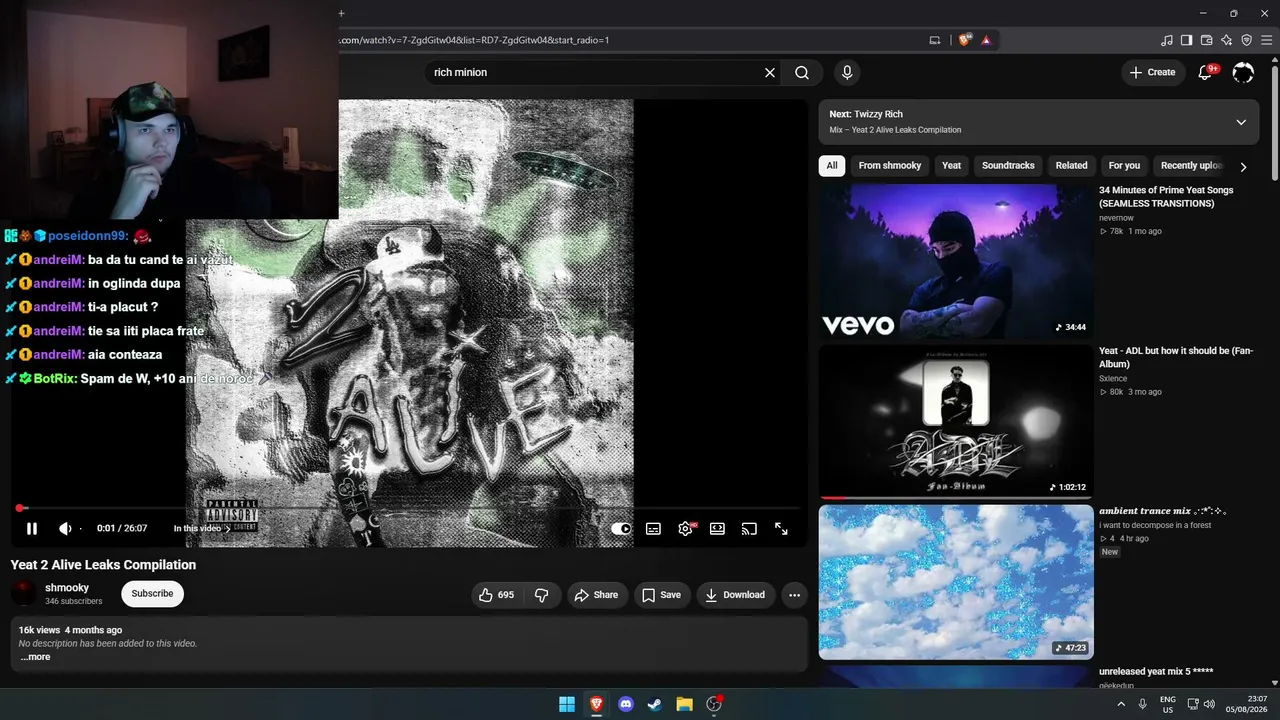The width and height of the screenshot is (1280, 720).
Task: Mute the video volume speaker icon
Action: point(65,529)
